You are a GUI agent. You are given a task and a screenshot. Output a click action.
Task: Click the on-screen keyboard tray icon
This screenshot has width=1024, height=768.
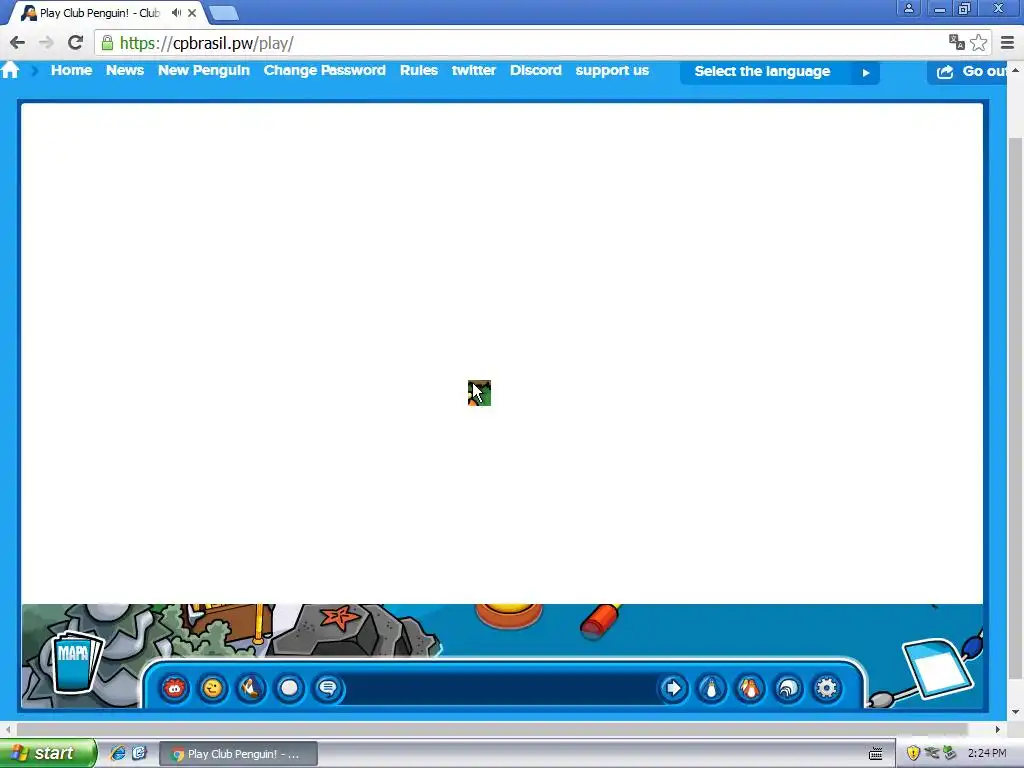[876, 754]
